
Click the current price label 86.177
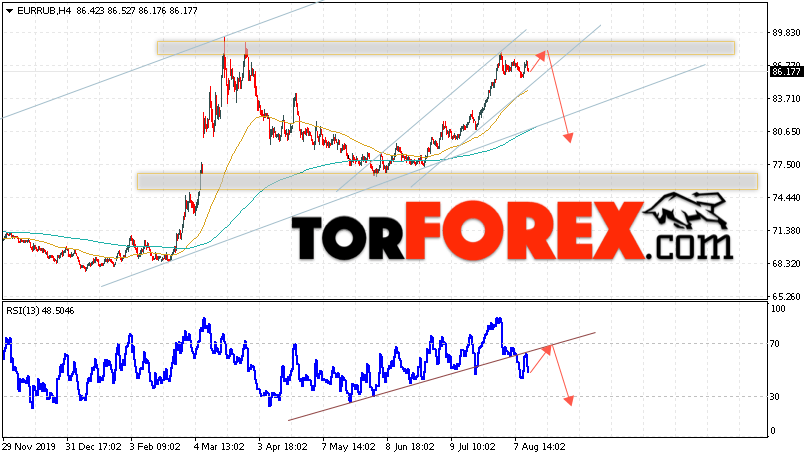786,72
